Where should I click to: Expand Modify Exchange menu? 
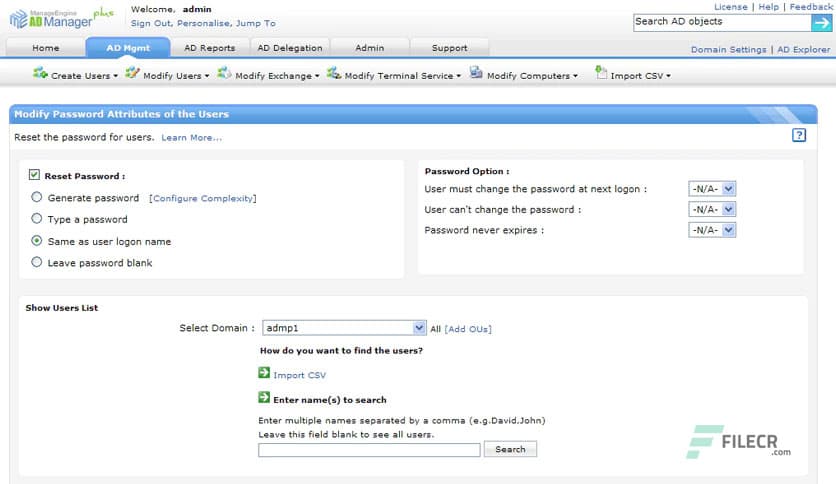coord(317,76)
